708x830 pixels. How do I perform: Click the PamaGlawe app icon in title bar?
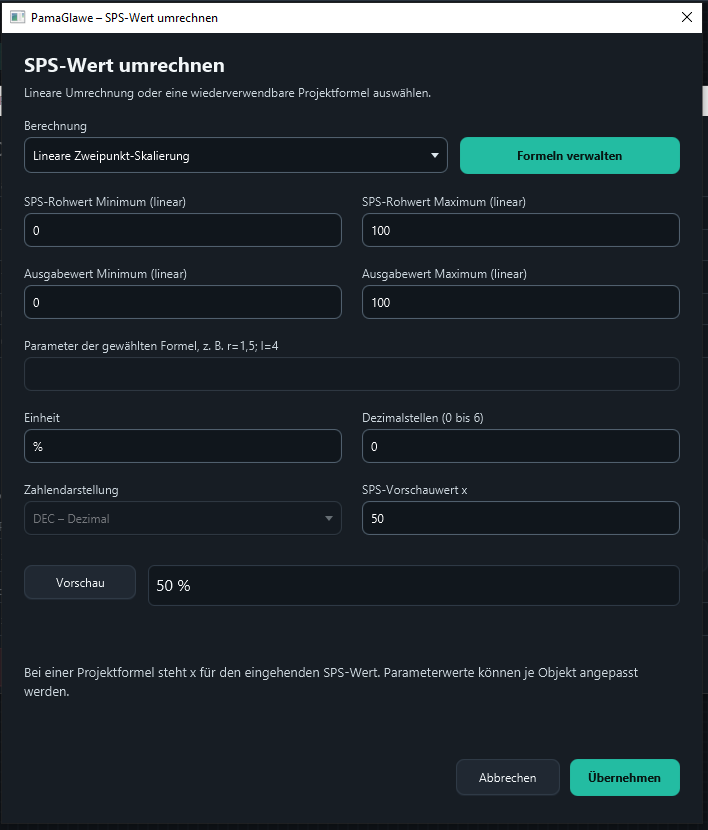(x=17, y=17)
